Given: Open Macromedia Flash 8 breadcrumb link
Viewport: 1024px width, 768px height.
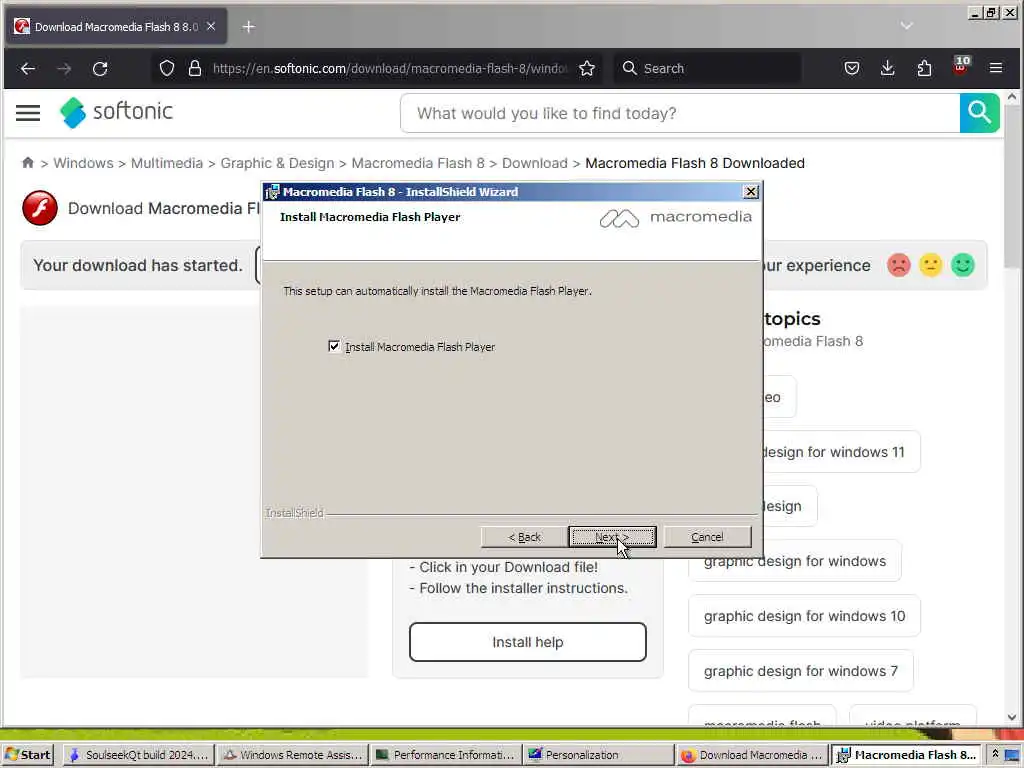Looking at the screenshot, I should point(418,163).
